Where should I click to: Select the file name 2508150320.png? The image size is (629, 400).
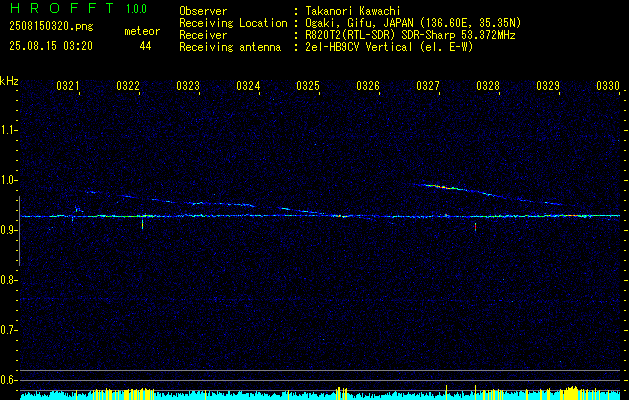(x=51, y=27)
